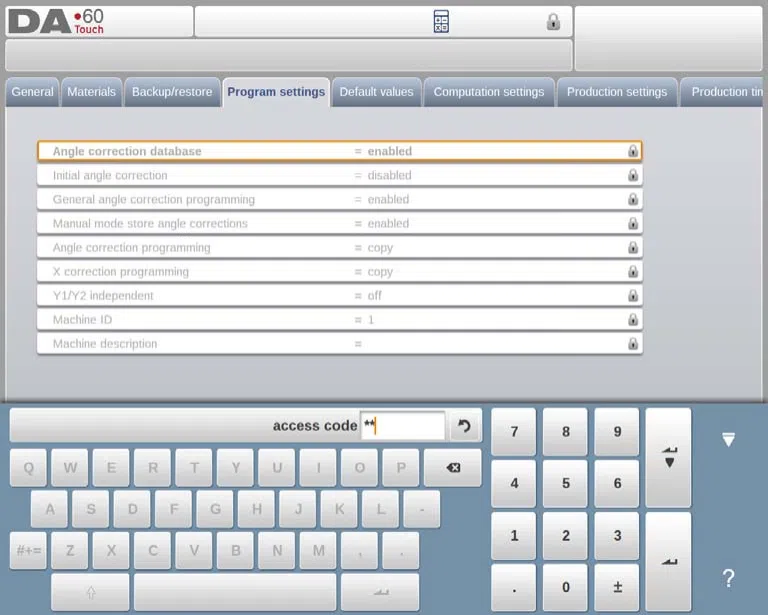Tap the A key on the keyboard
The height and width of the screenshot is (615, 768).
pyautogui.click(x=49, y=509)
